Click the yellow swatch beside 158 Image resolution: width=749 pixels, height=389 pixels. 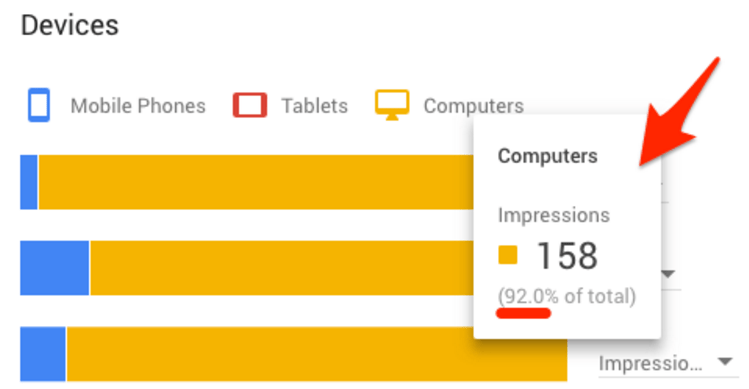tap(508, 255)
